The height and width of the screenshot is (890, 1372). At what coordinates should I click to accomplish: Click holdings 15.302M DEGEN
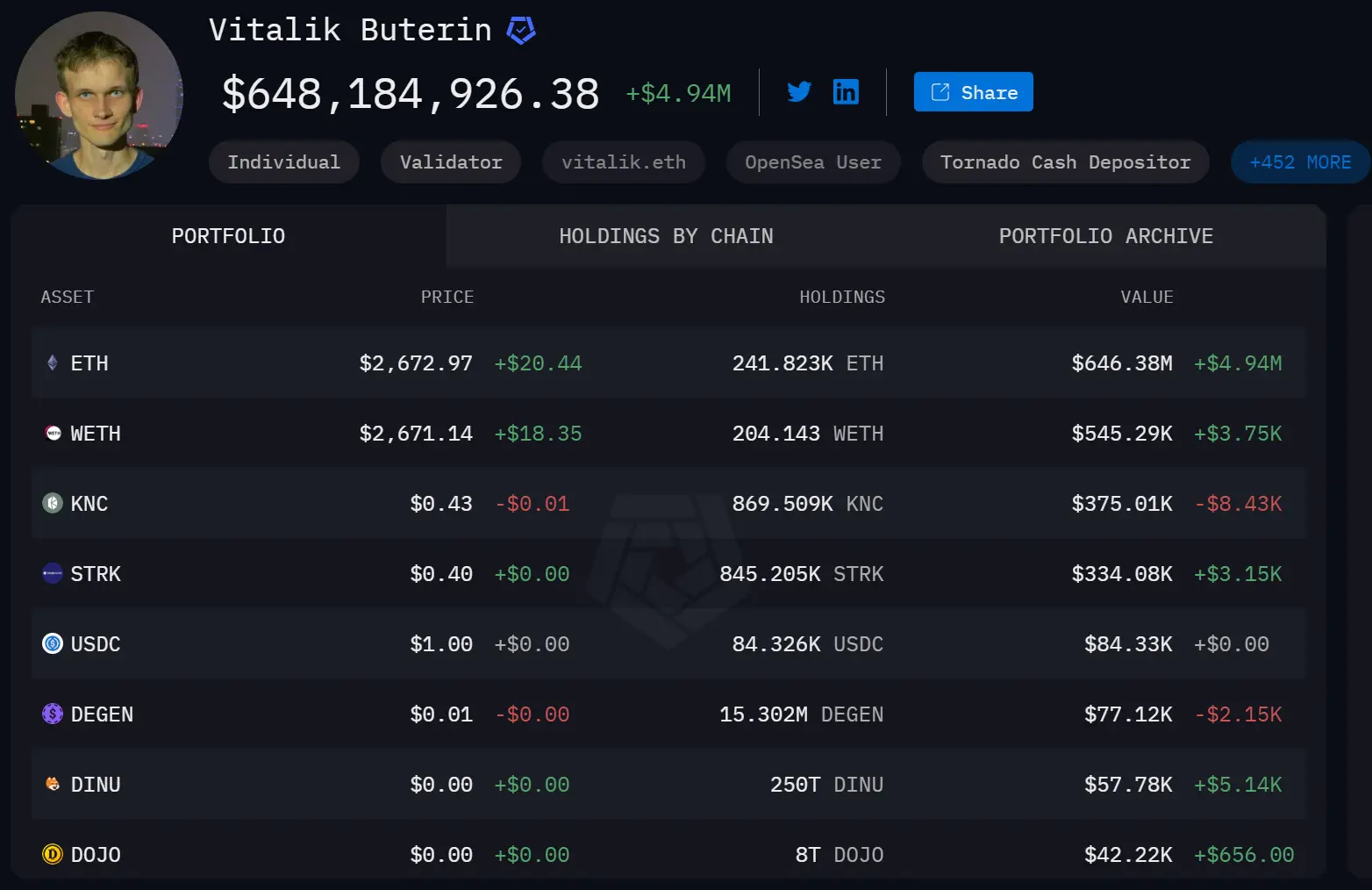802,714
